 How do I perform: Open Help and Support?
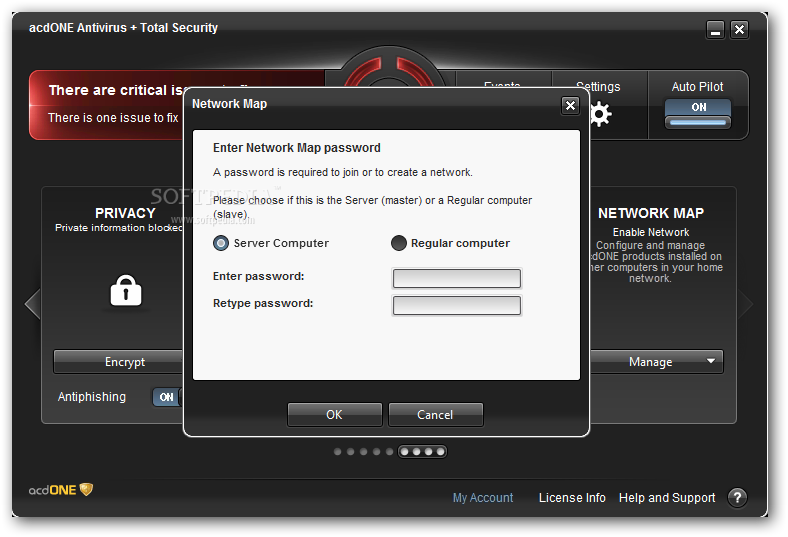667,498
